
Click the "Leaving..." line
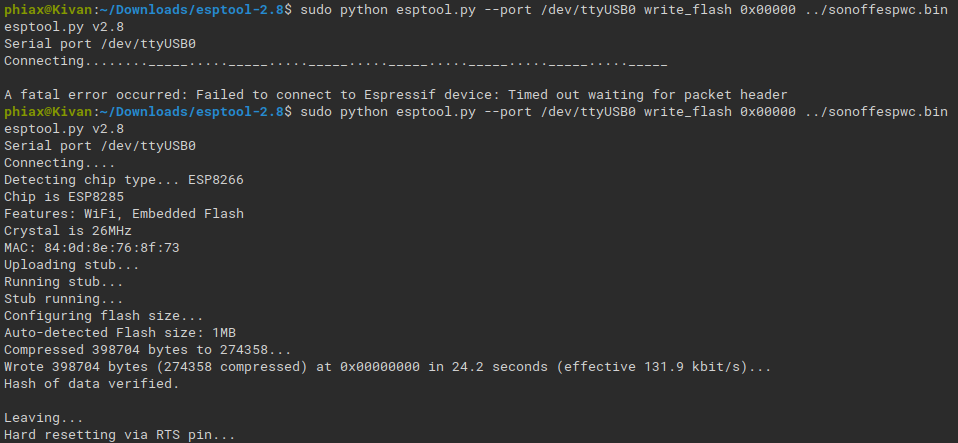pos(44,417)
